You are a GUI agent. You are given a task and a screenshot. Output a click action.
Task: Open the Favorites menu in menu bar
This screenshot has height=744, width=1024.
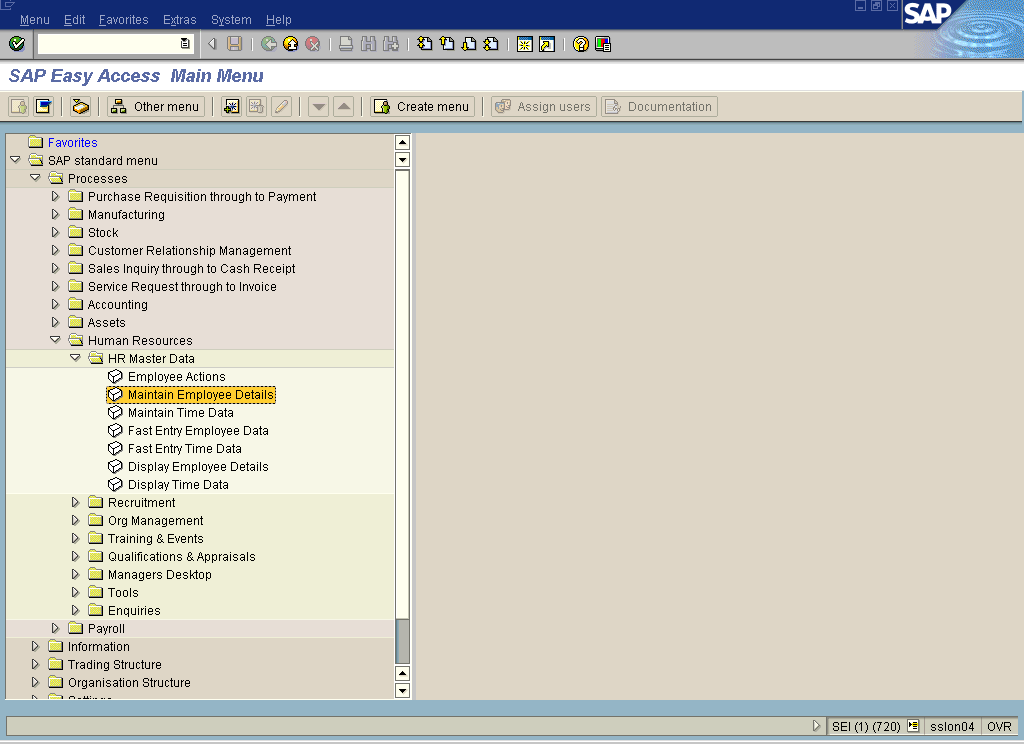tap(123, 20)
